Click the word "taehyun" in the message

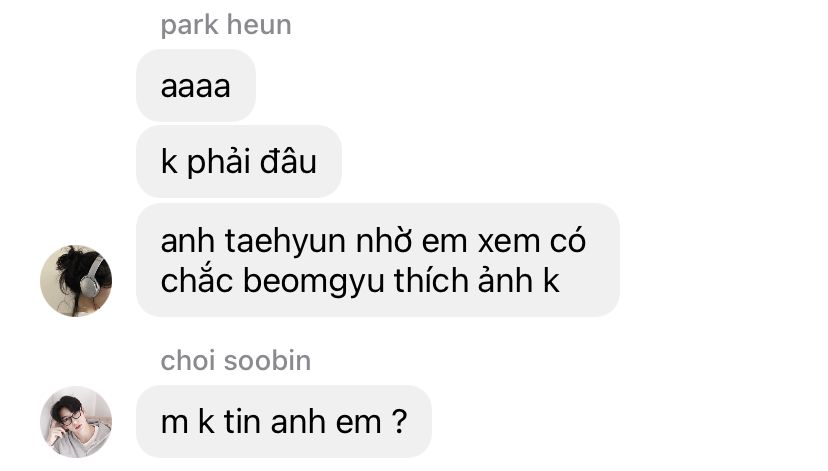click(x=285, y=242)
